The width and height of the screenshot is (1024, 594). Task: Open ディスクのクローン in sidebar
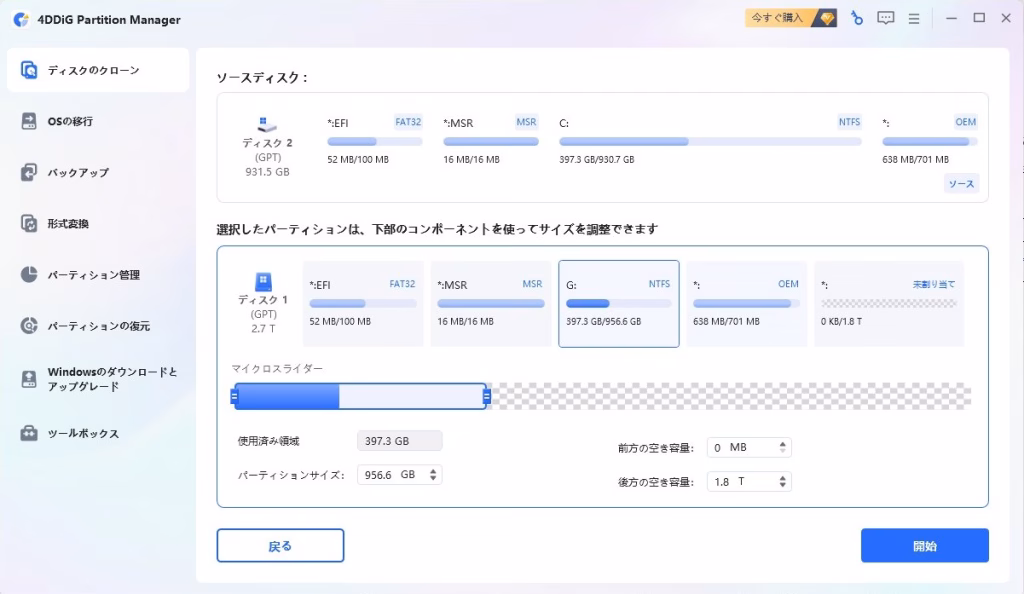(x=98, y=70)
